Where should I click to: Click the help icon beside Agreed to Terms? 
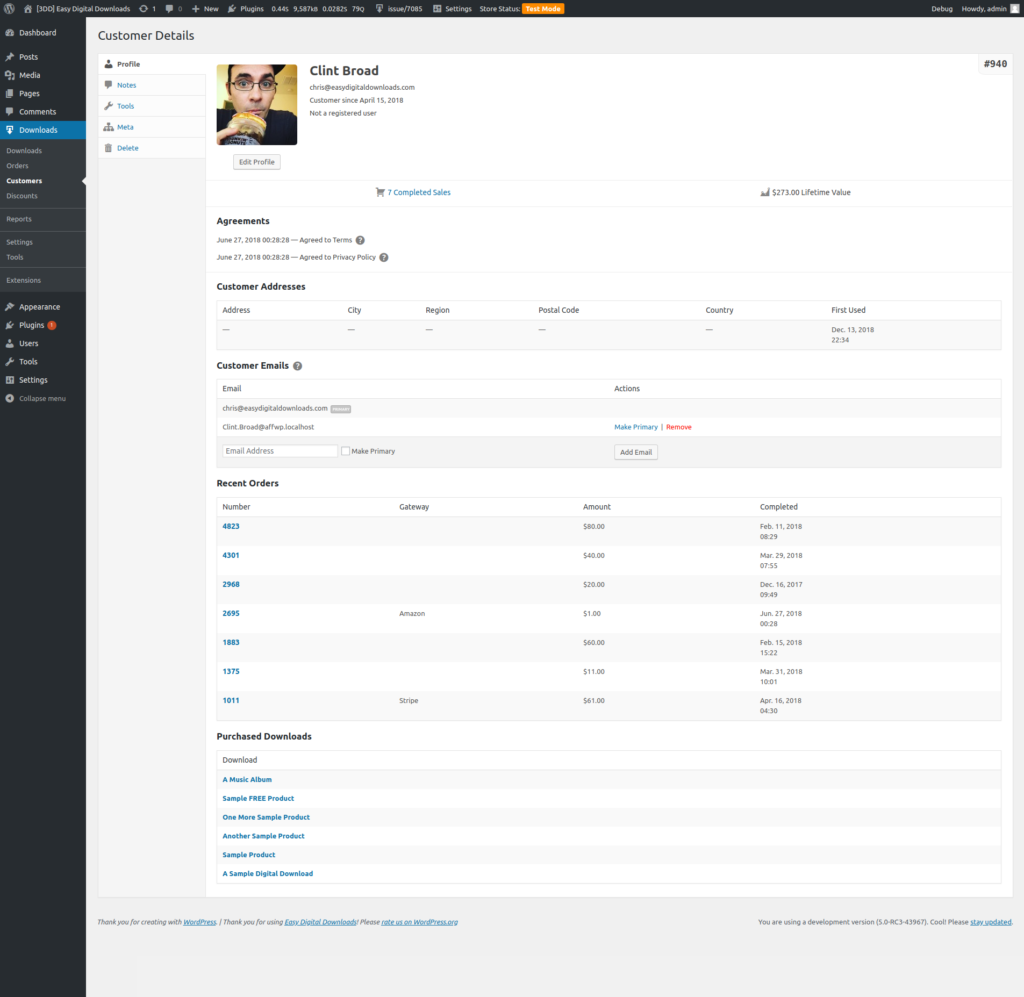coord(360,240)
